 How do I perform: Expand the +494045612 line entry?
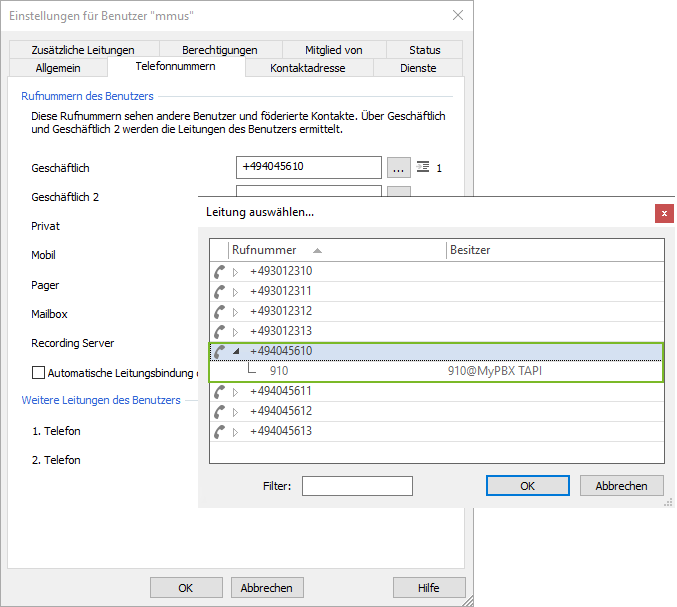coord(236,411)
